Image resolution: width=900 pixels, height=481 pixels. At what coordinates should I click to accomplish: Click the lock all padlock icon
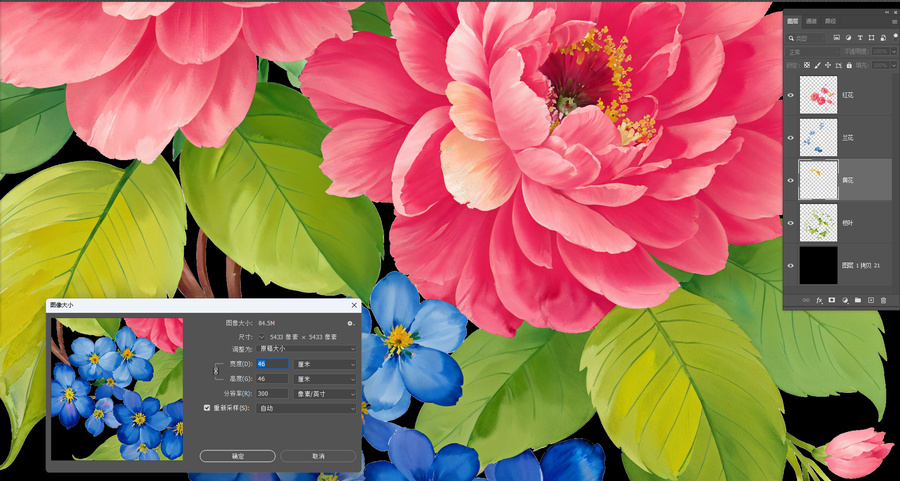pos(849,65)
